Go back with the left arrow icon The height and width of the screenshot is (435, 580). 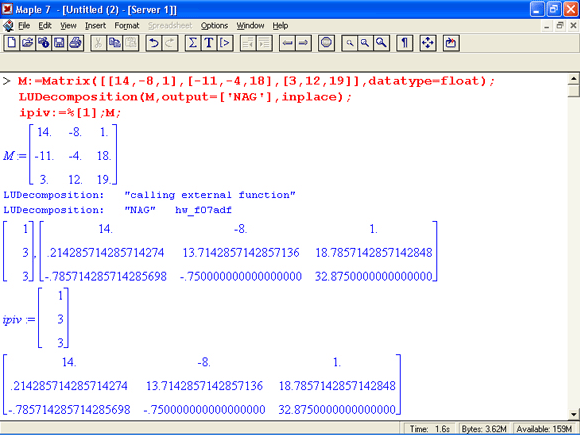tap(287, 43)
